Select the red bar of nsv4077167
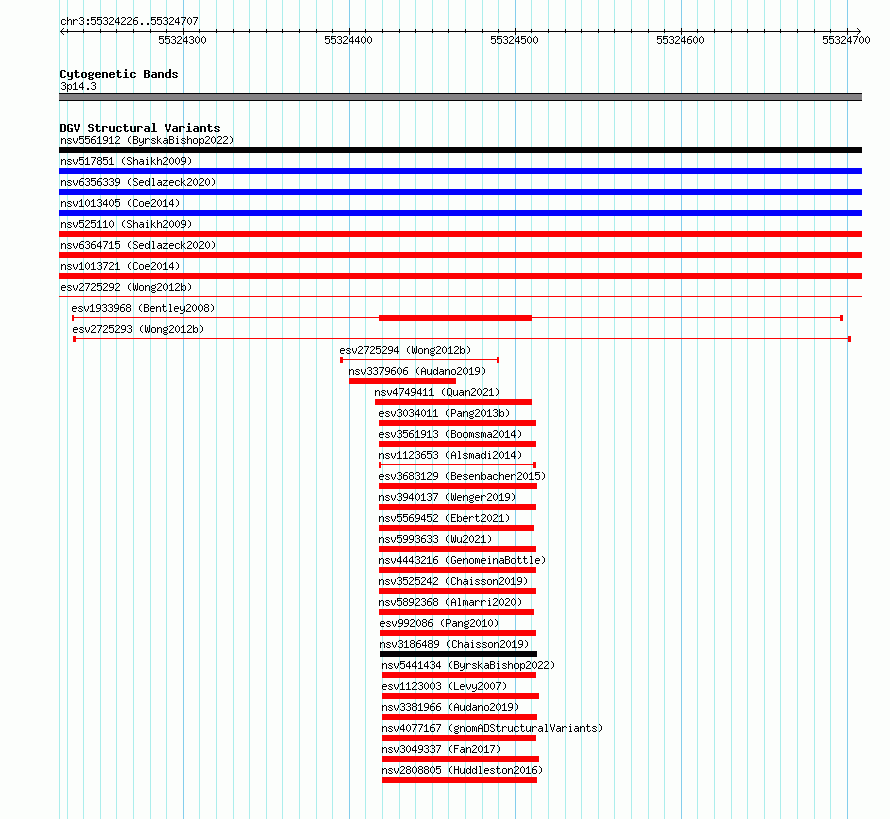This screenshot has height=819, width=890. [459, 738]
